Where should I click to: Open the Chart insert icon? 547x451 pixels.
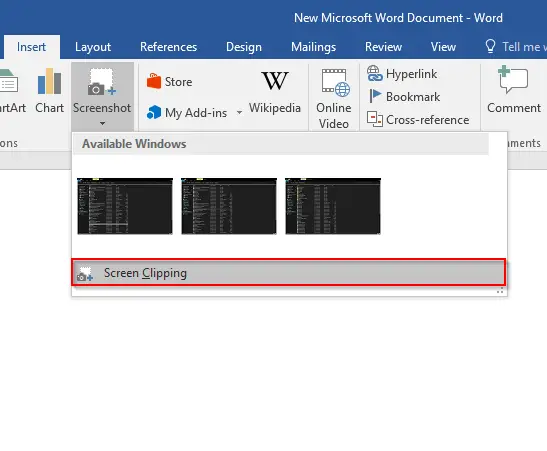point(49,82)
